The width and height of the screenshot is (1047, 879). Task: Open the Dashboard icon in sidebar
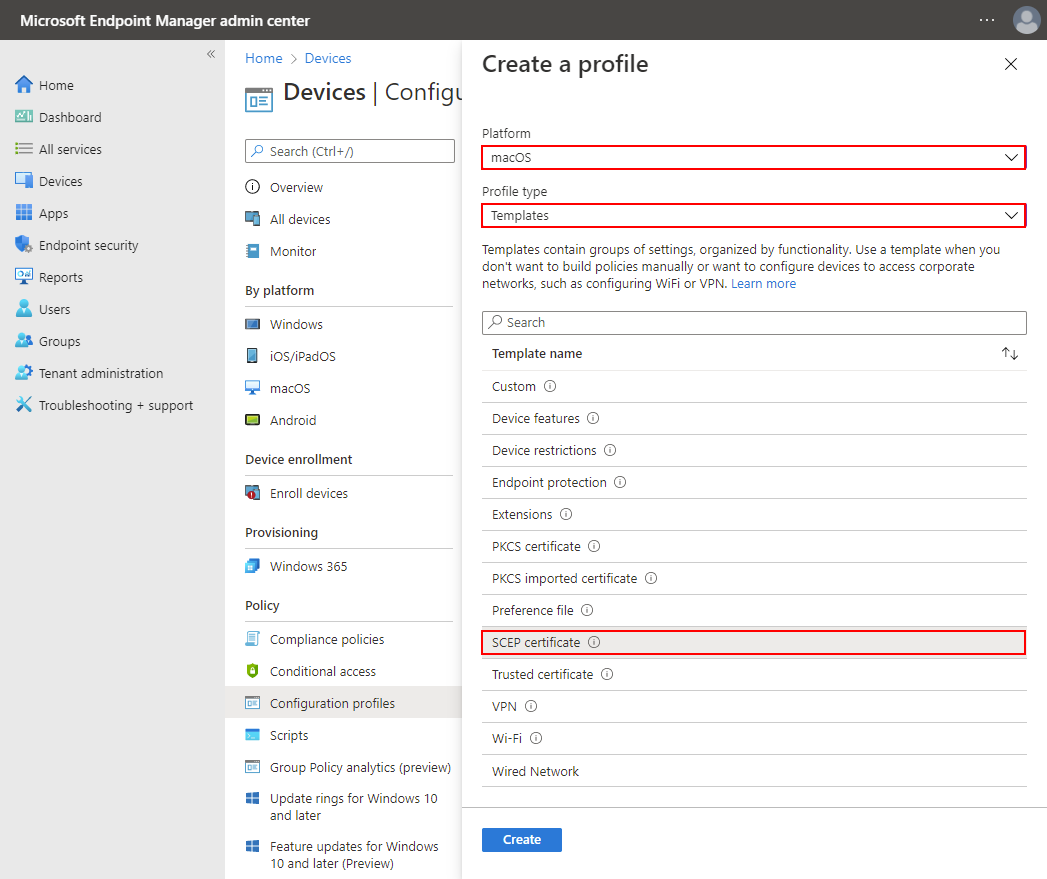[x=24, y=117]
